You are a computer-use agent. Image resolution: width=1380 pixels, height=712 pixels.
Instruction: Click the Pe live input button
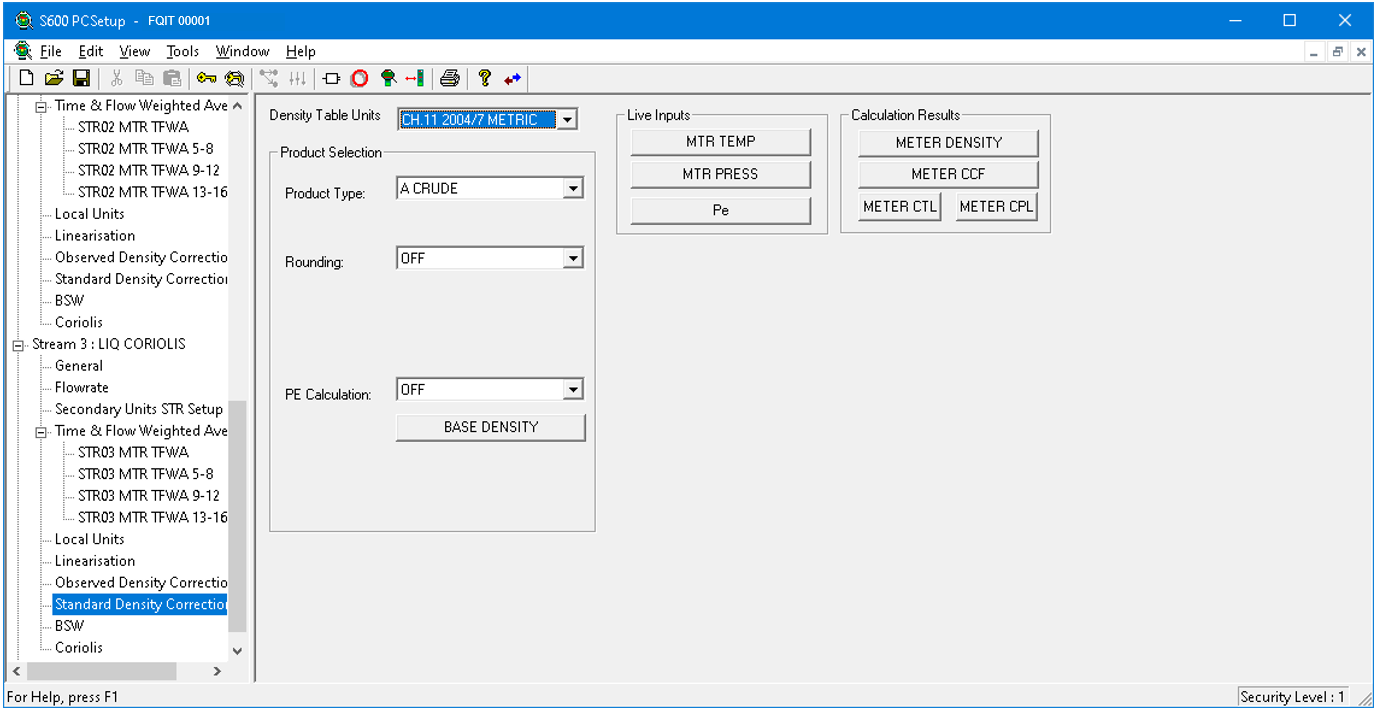721,211
